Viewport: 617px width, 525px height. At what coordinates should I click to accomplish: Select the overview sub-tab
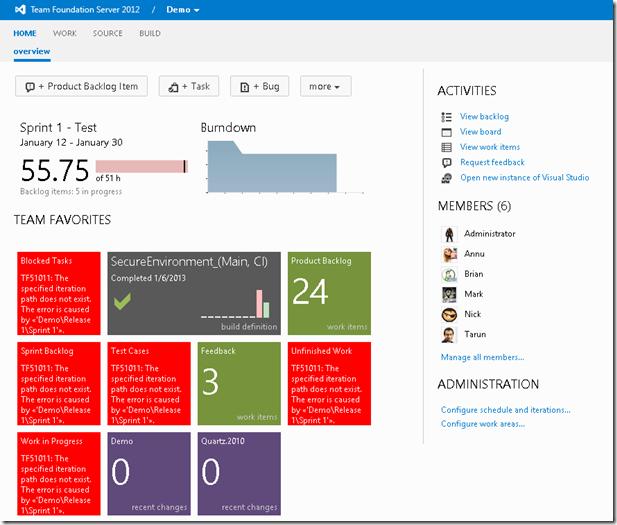pos(32,52)
